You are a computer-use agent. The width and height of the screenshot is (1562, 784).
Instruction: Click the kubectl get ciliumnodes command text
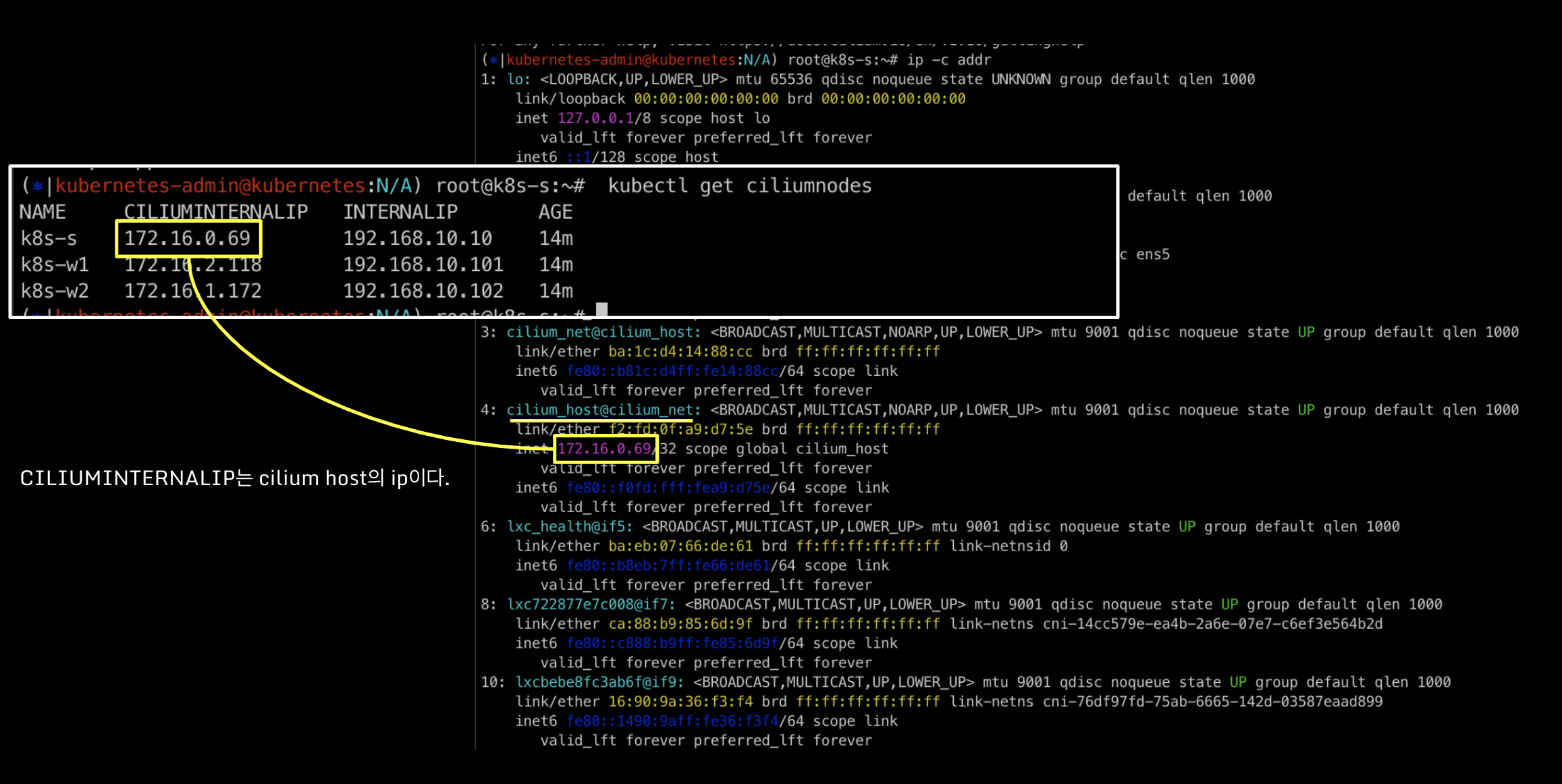[x=739, y=186]
